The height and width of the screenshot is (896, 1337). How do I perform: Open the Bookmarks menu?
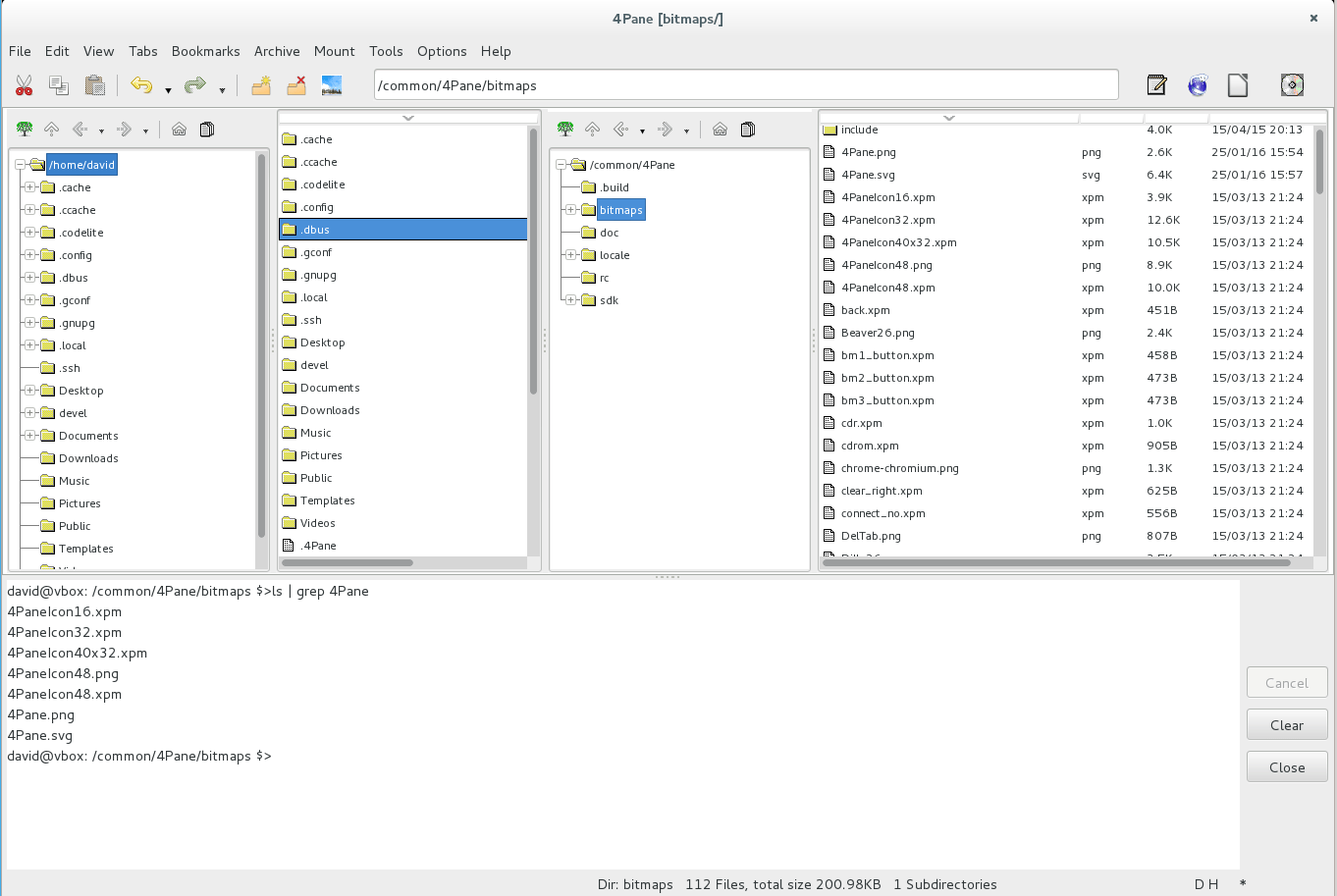pos(206,51)
